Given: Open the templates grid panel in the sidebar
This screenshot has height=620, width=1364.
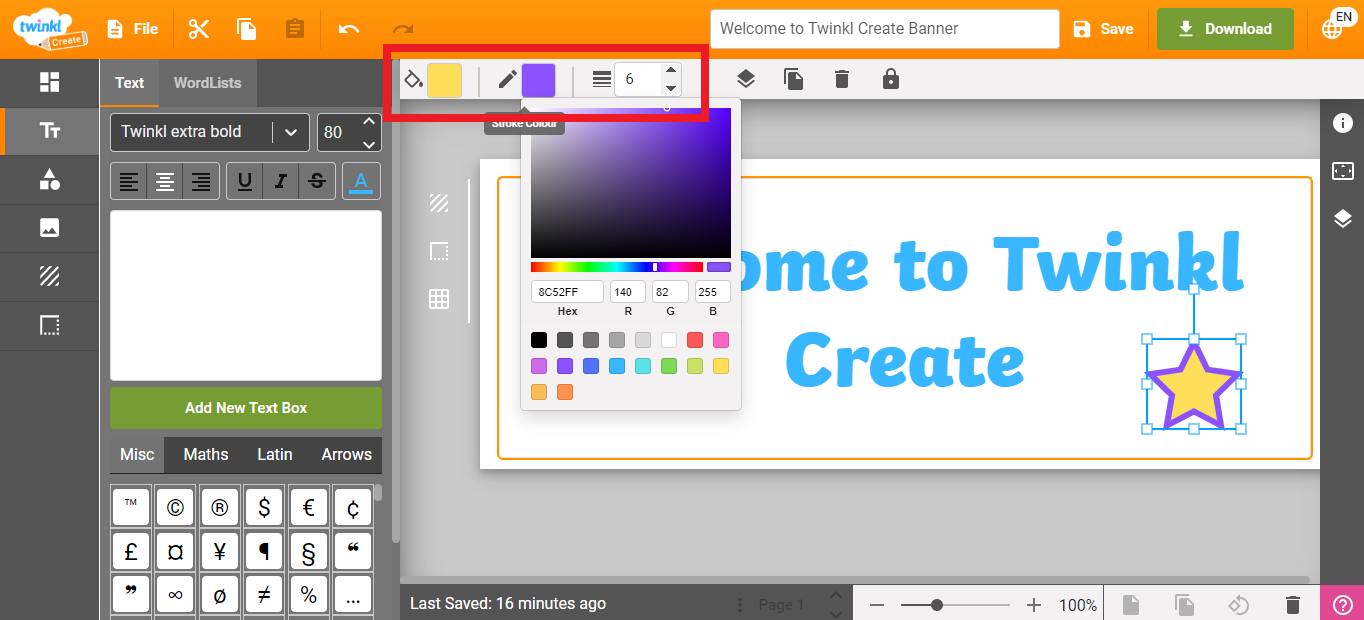Looking at the screenshot, I should [x=49, y=83].
